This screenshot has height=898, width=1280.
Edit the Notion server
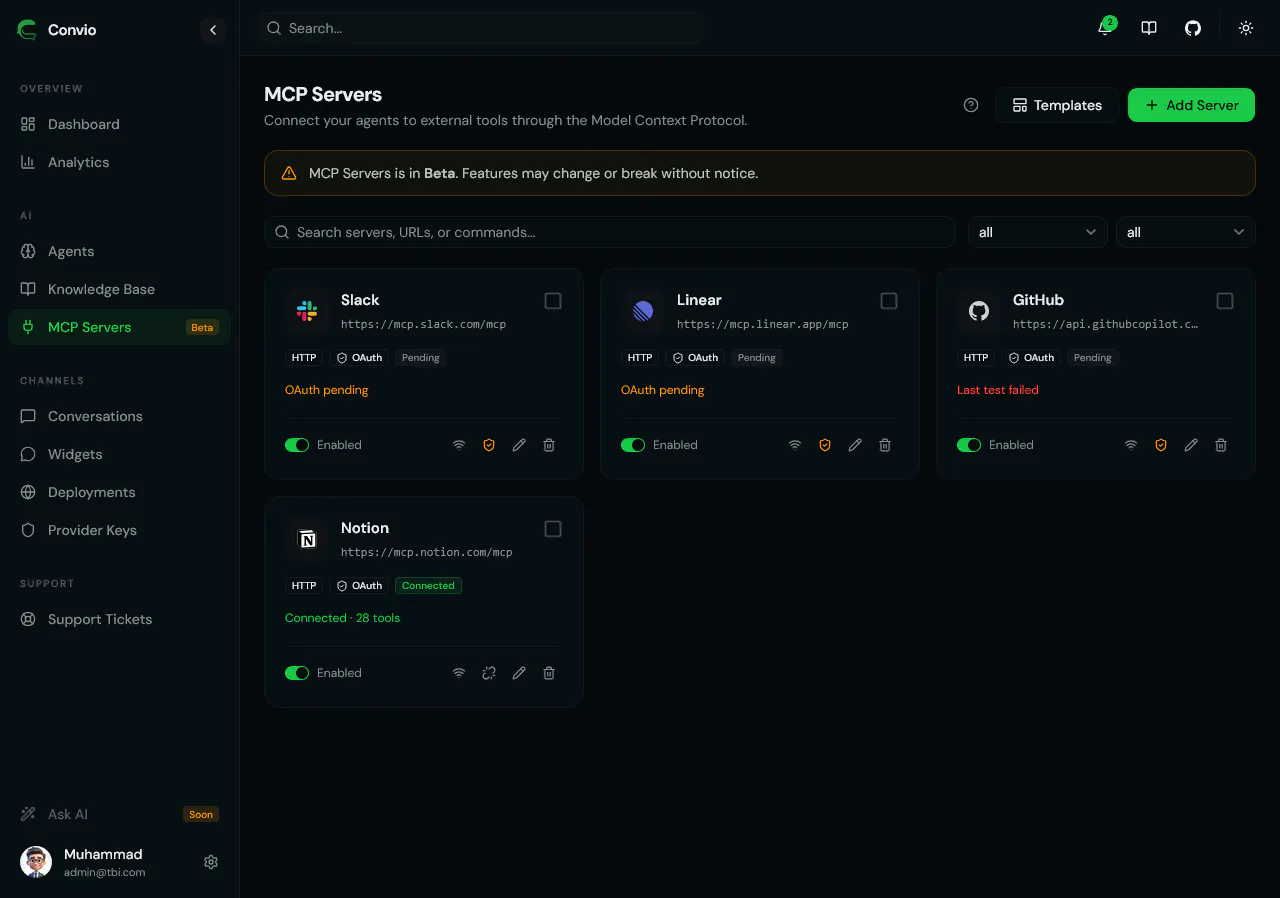click(x=519, y=673)
